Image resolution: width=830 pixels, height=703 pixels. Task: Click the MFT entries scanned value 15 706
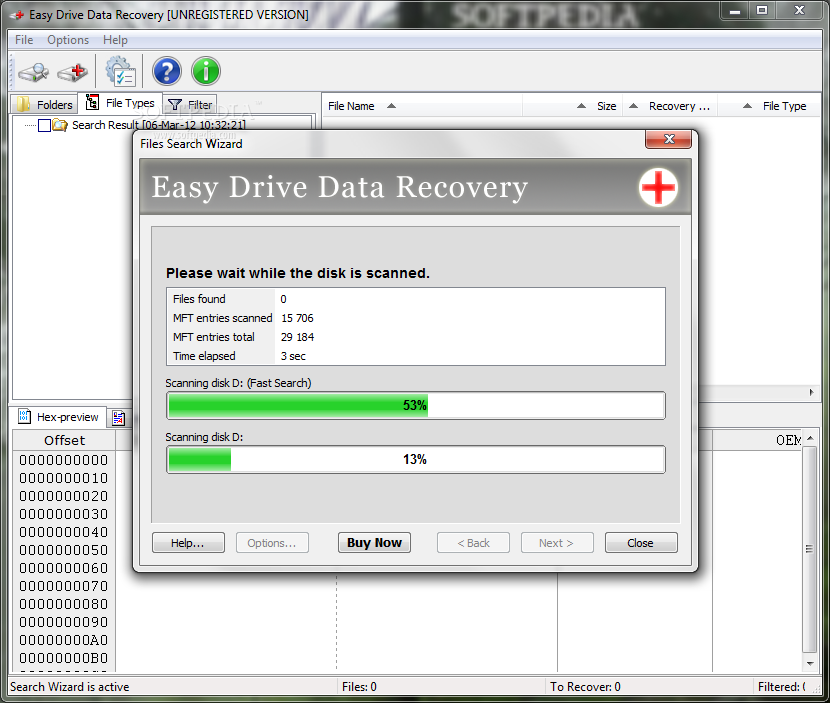297,318
